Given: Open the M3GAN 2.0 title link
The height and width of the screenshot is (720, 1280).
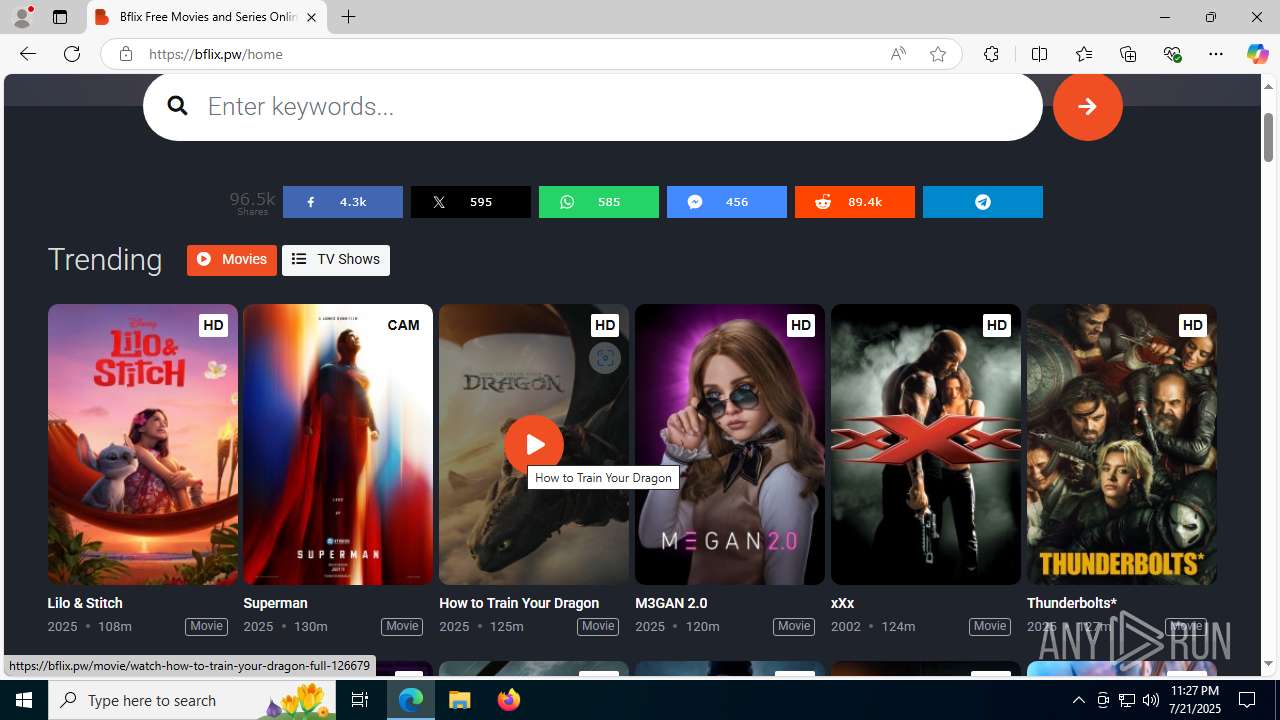Looking at the screenshot, I should coord(671,603).
